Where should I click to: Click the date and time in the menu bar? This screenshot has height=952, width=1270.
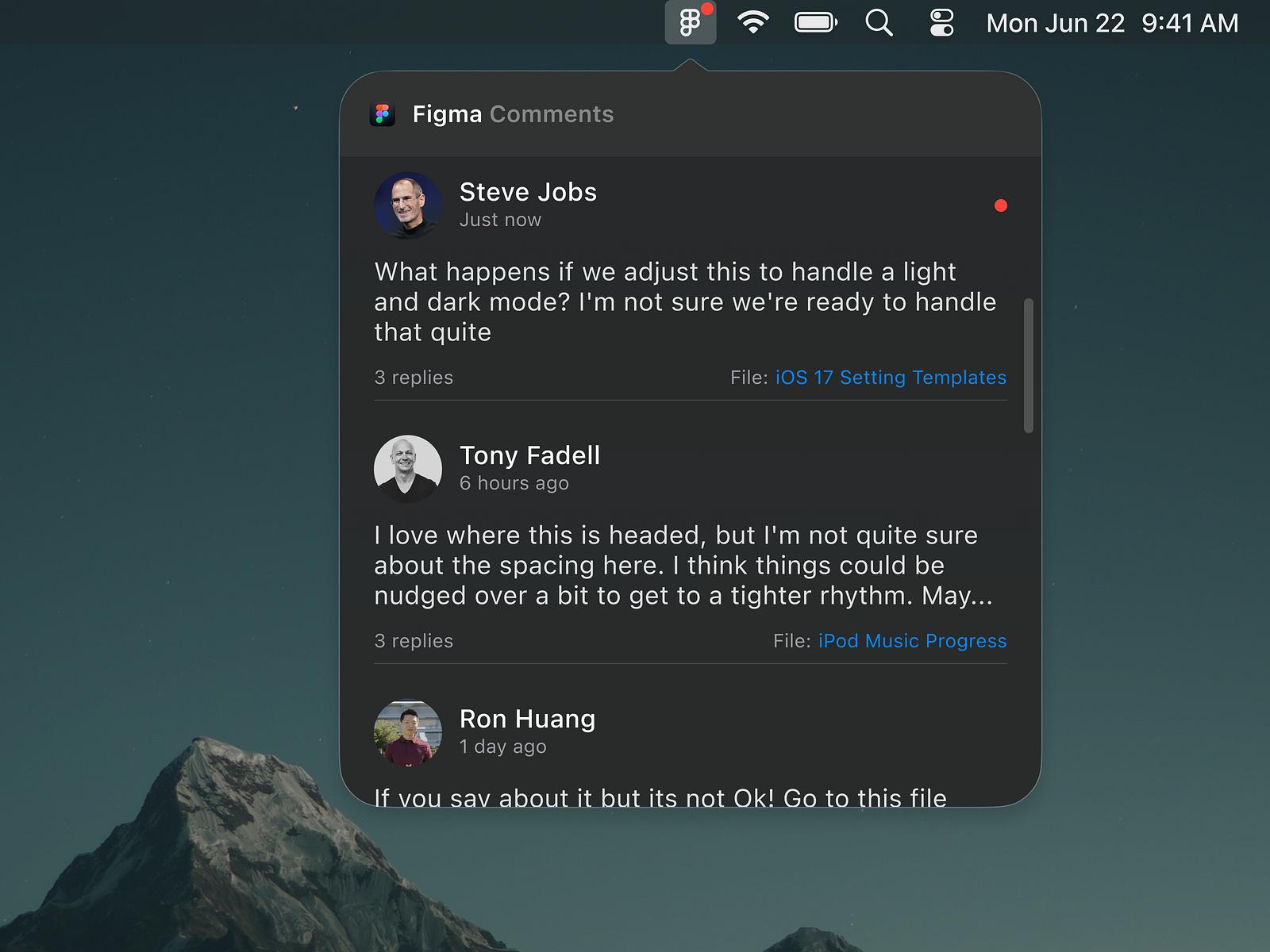(x=1110, y=23)
